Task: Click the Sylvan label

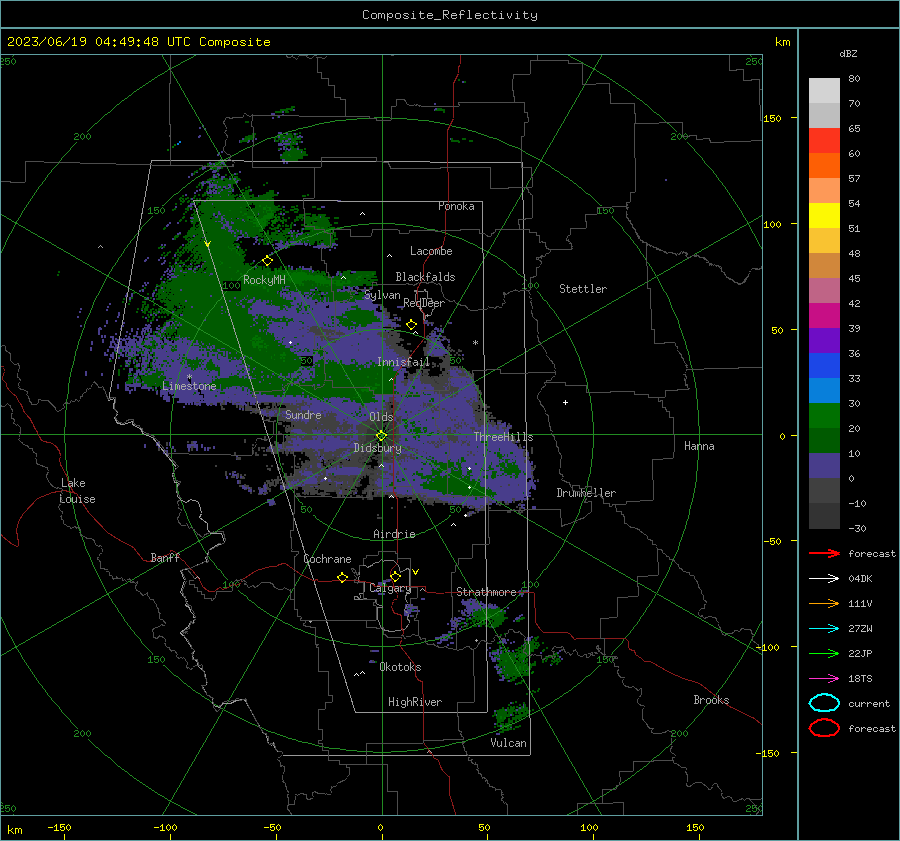Action: click(382, 295)
